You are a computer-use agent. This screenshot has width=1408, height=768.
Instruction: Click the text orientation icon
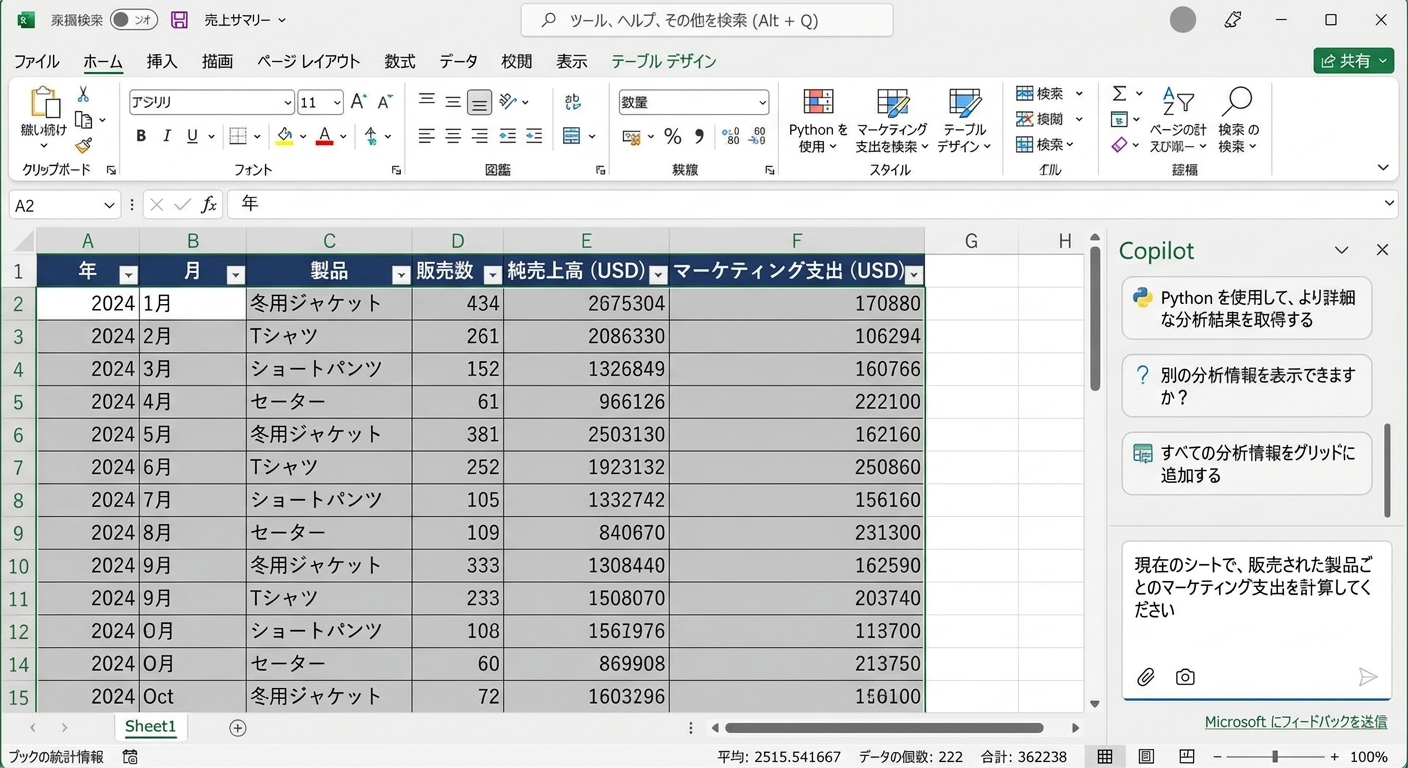[x=508, y=101]
